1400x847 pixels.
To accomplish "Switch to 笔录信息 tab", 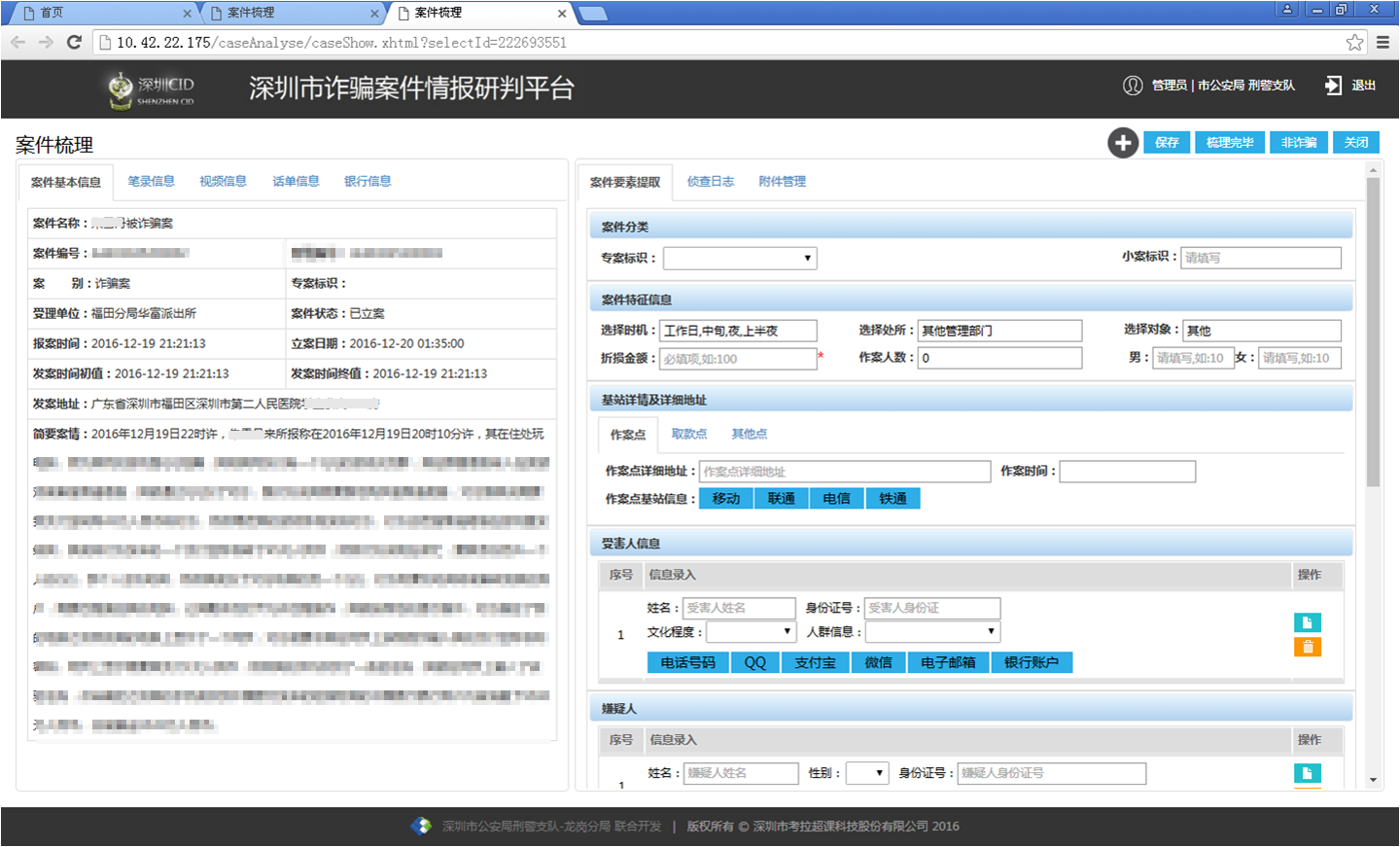I will (x=151, y=181).
